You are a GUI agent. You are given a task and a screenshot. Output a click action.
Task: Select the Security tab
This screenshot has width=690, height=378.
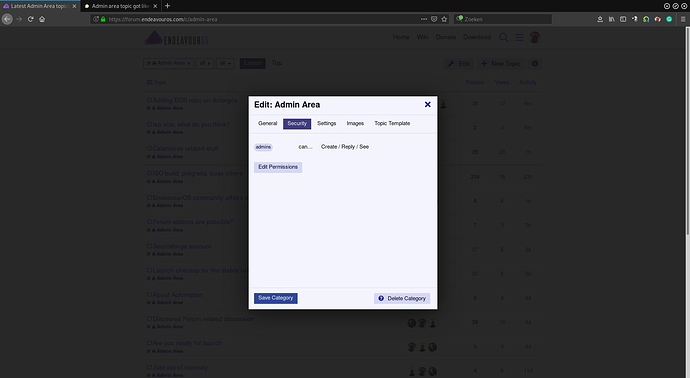click(x=297, y=124)
